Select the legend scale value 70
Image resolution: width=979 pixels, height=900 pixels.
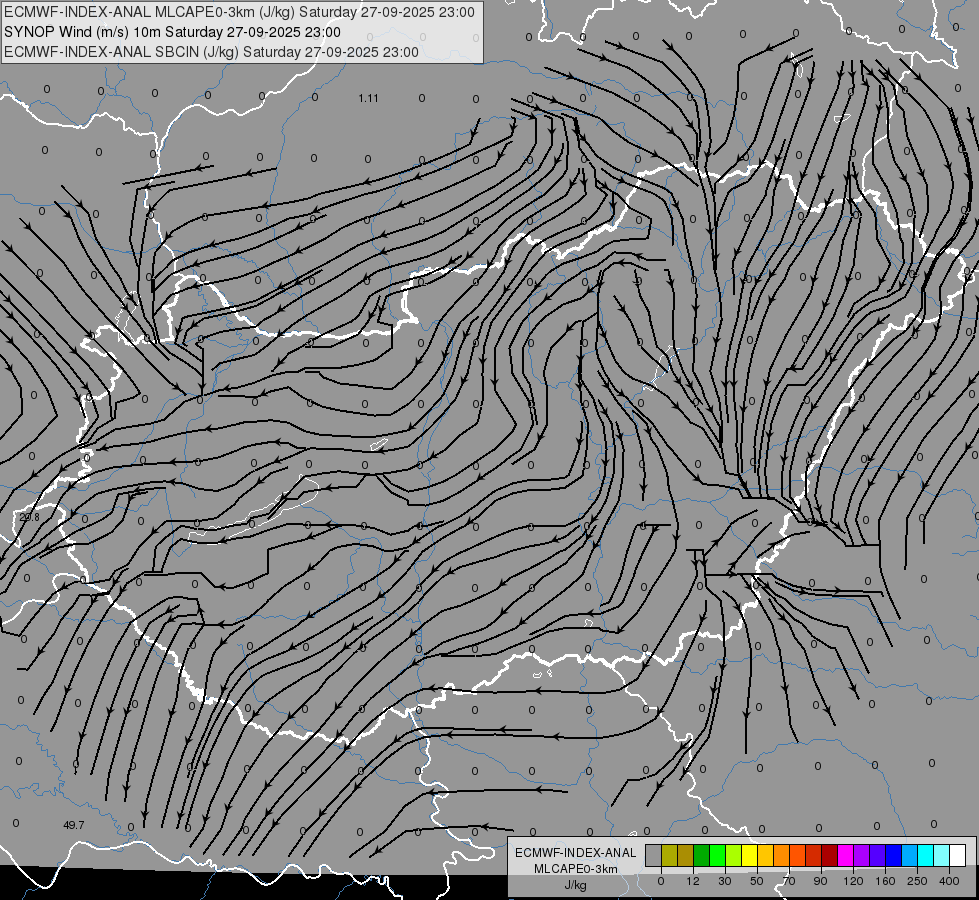pyautogui.click(x=789, y=881)
